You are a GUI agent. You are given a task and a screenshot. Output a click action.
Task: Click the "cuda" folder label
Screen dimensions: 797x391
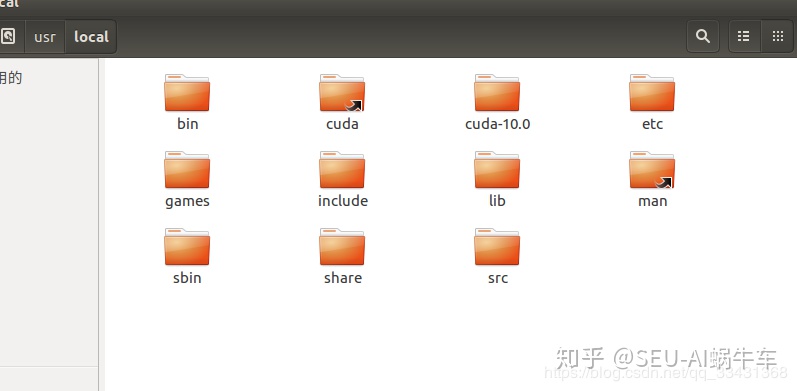click(x=342, y=124)
